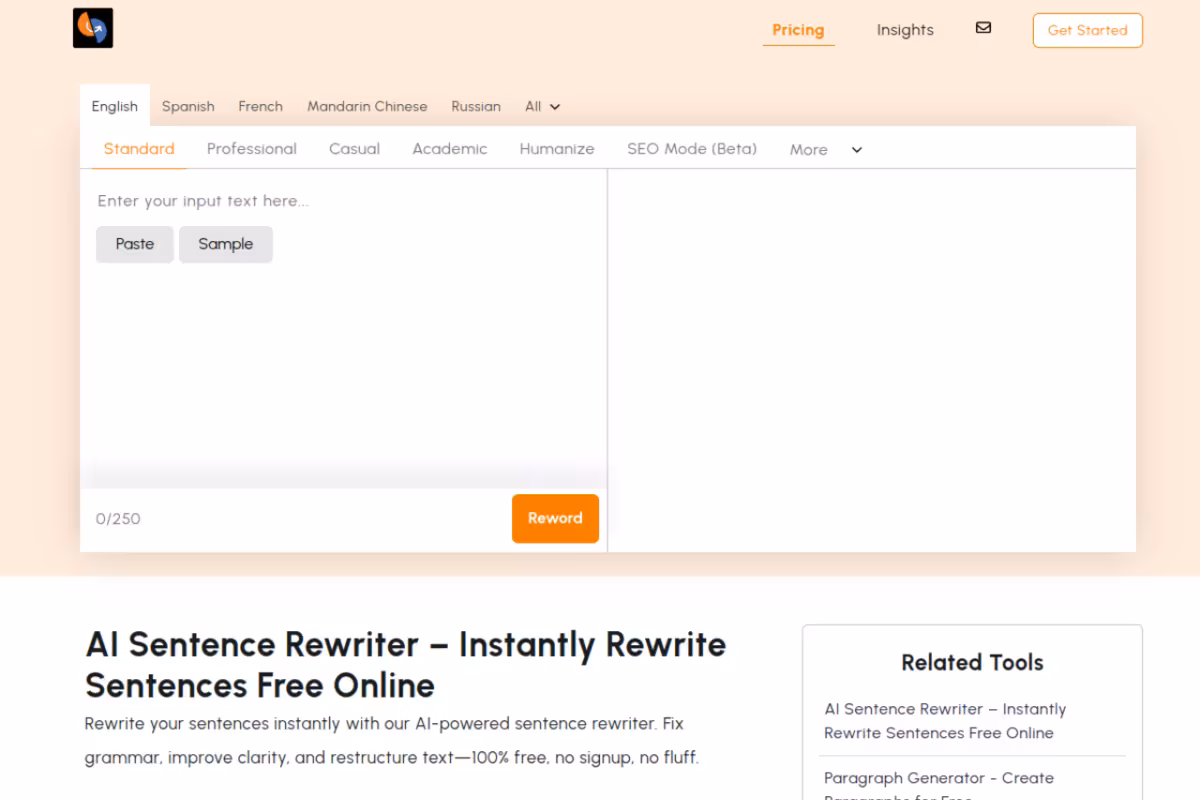Click the site logo icon
Screen dimensions: 1200x800
coord(93,28)
